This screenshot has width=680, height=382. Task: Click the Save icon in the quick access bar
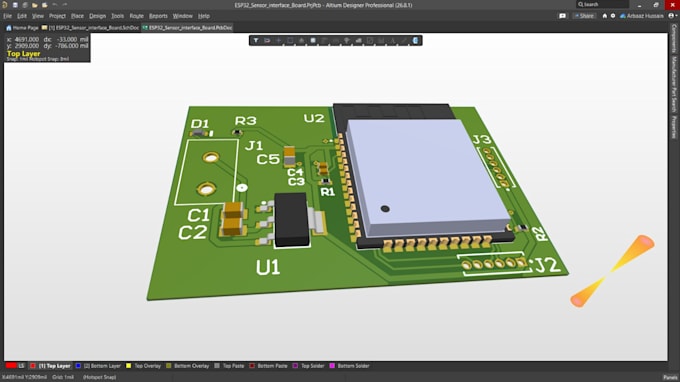click(15, 5)
